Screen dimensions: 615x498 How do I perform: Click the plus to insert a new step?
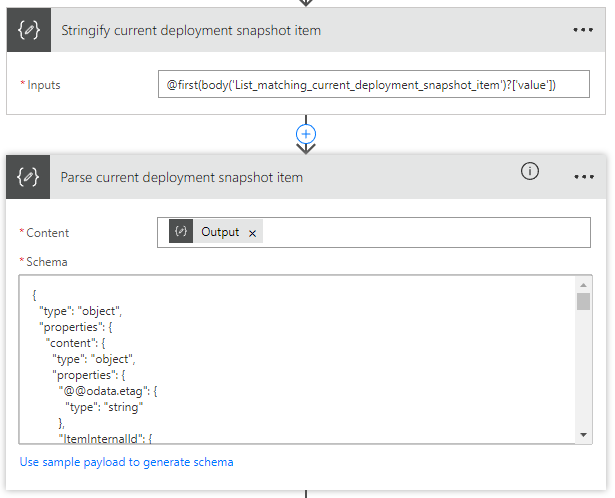coord(306,133)
